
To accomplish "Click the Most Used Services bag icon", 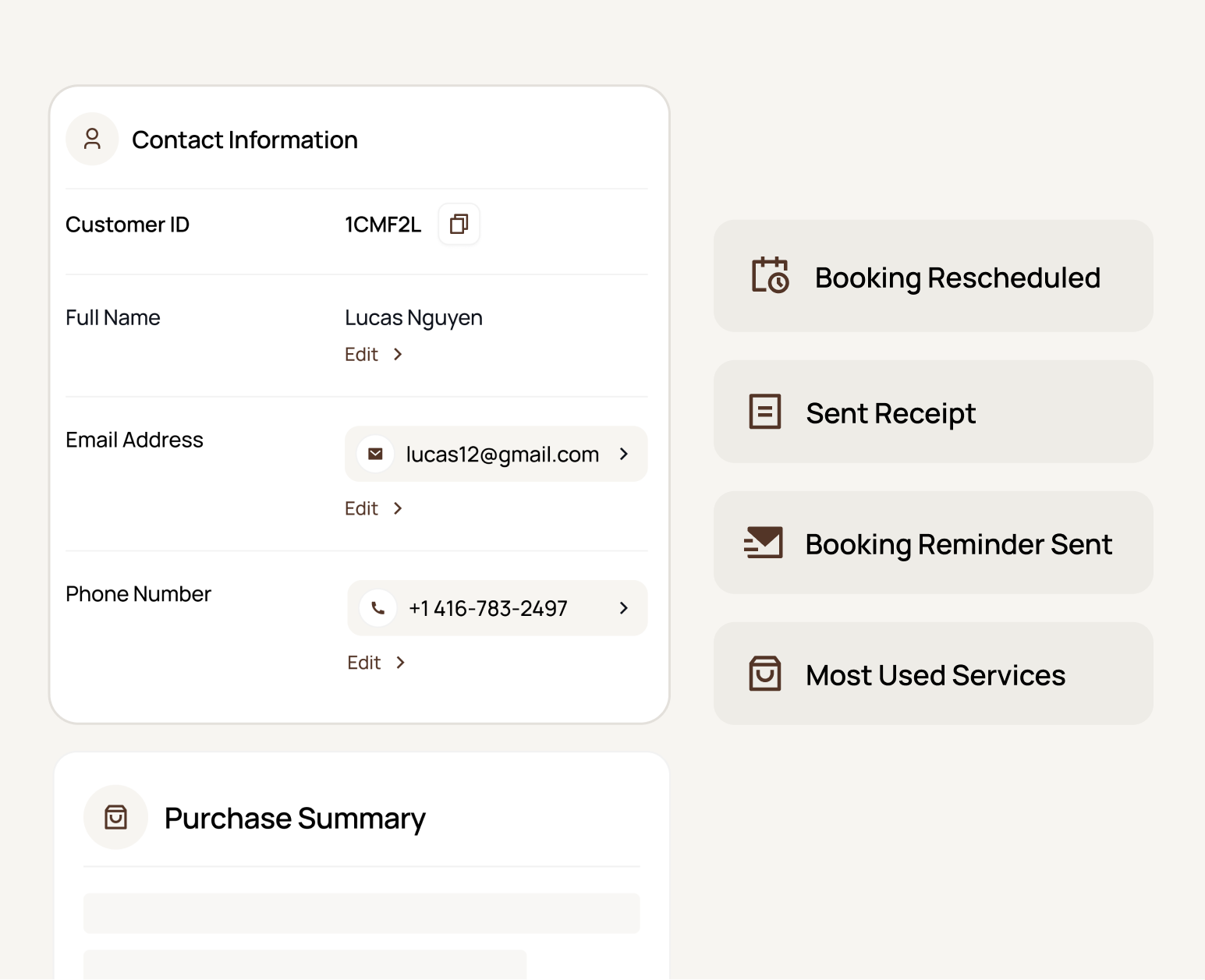I will click(x=764, y=674).
